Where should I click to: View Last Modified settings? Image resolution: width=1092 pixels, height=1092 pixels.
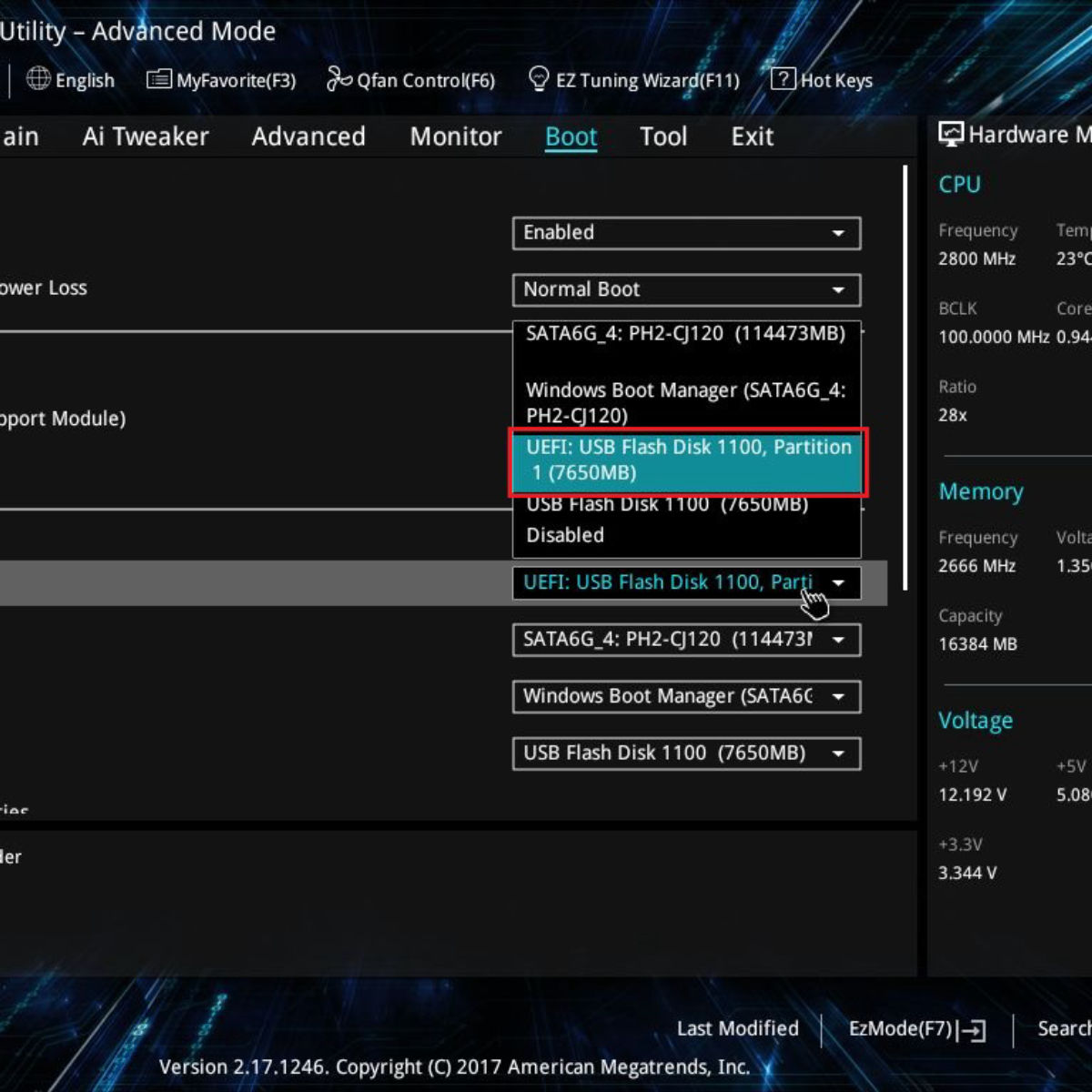(x=738, y=1028)
